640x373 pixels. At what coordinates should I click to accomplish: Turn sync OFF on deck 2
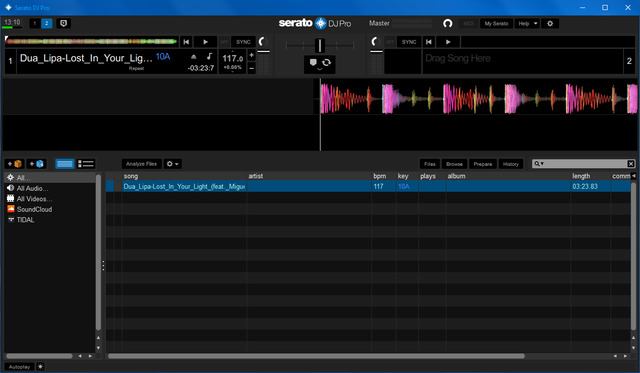click(x=390, y=42)
